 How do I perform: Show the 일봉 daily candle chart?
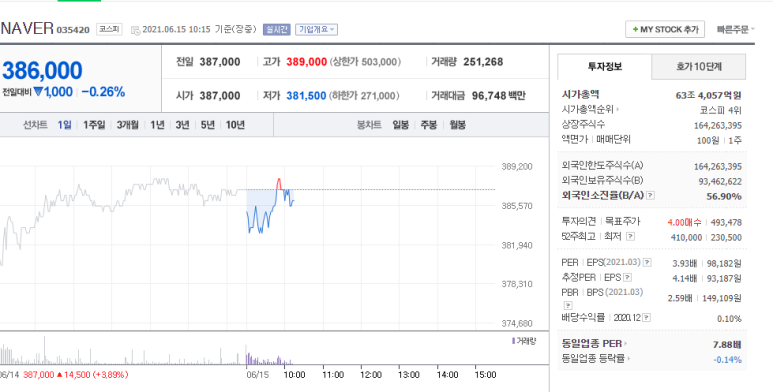click(x=400, y=125)
